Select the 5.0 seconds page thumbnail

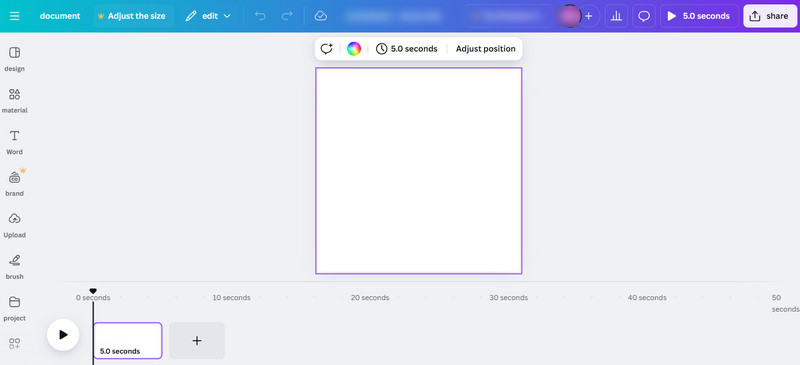point(128,340)
